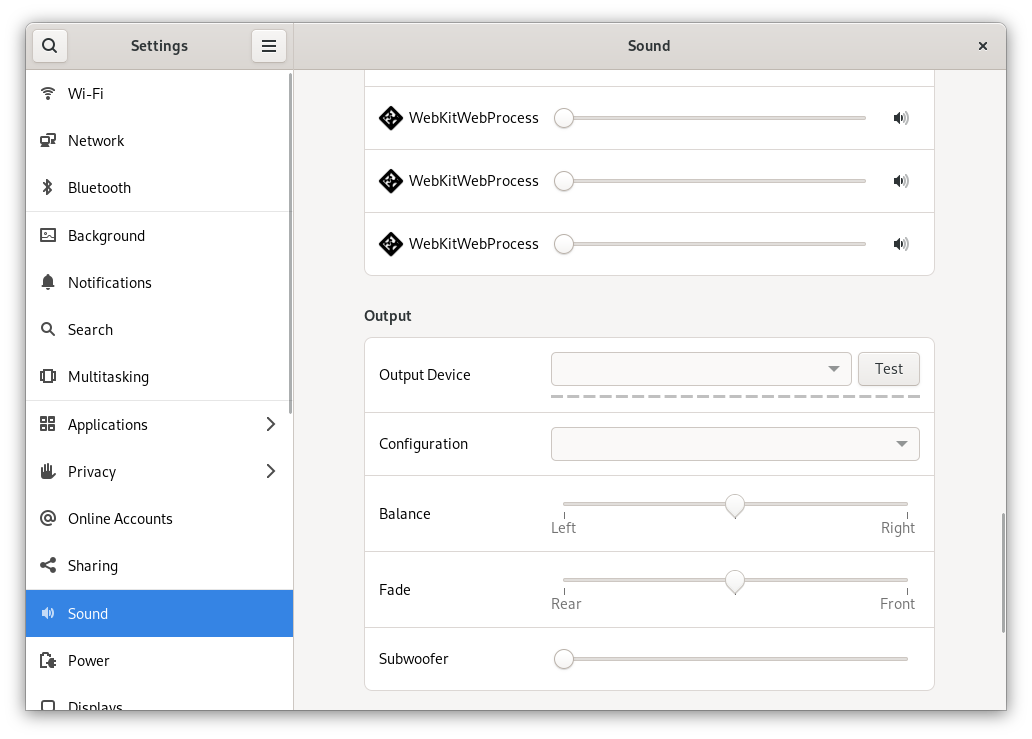Screen dimensions: 1032x739
Task: Click the sidebar vertical scrollbar
Action: tap(290, 243)
